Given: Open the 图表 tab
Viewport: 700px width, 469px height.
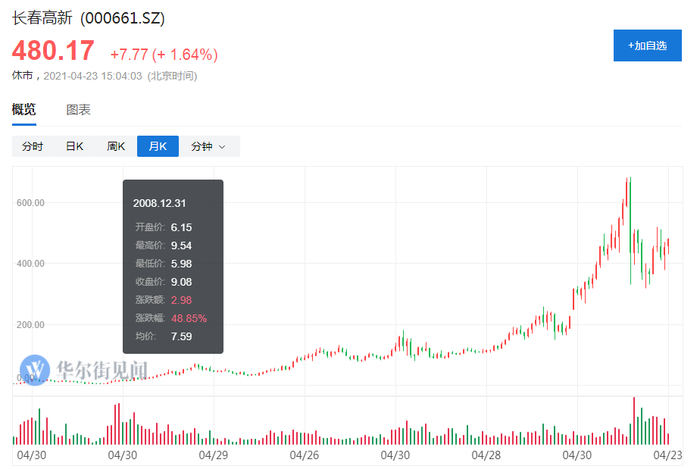Looking at the screenshot, I should (78, 110).
